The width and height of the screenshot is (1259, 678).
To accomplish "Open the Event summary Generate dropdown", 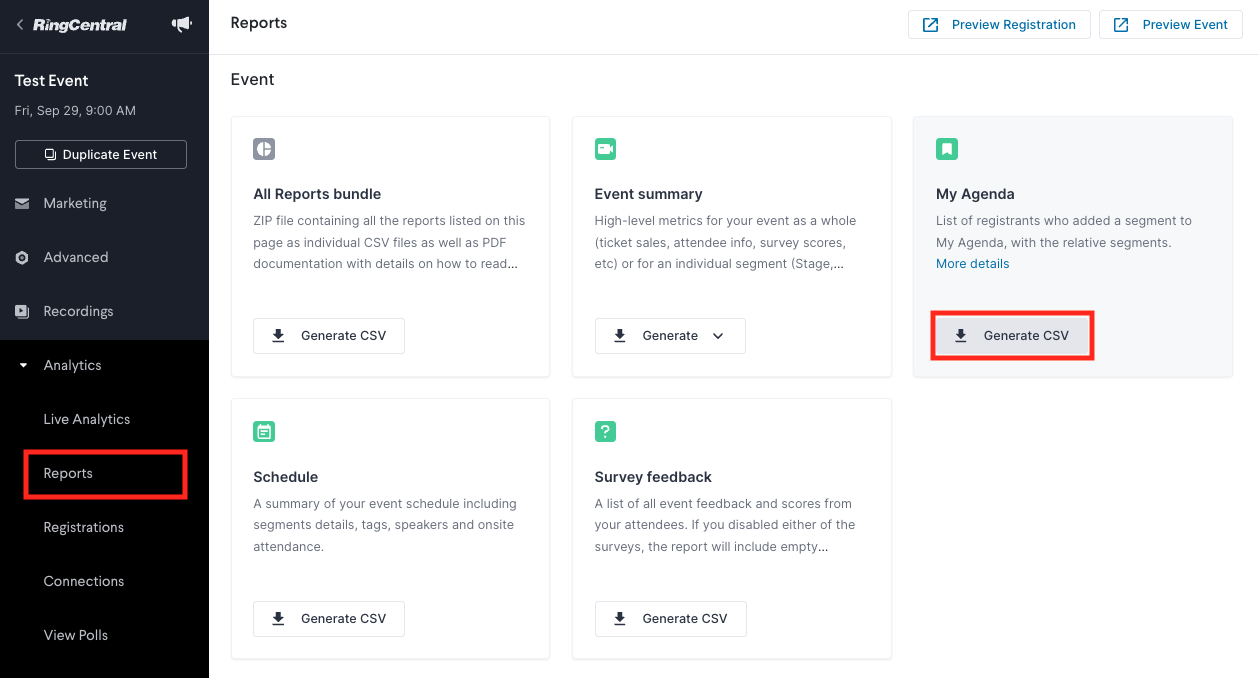I will click(x=670, y=336).
